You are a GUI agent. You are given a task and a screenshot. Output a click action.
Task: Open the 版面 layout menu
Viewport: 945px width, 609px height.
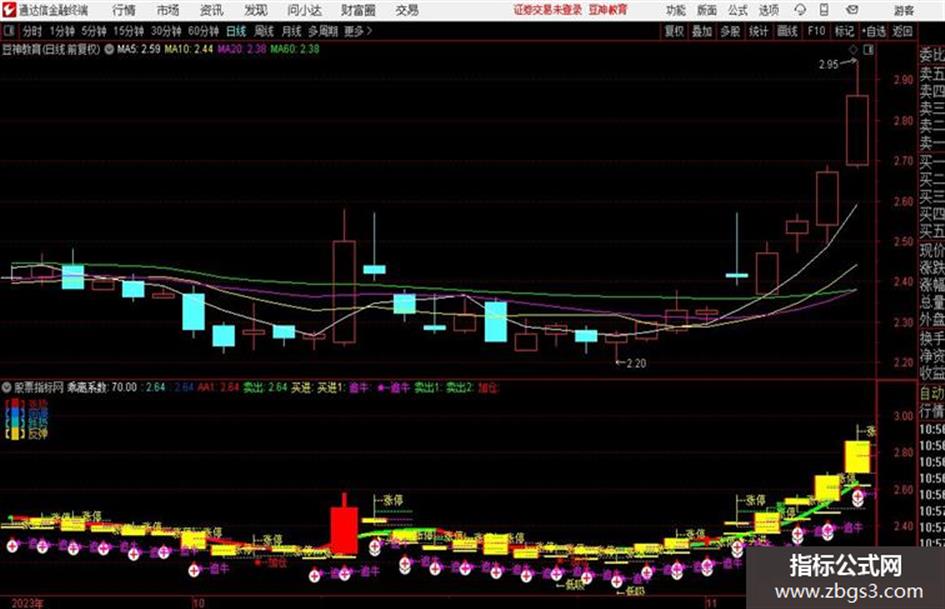pos(707,10)
